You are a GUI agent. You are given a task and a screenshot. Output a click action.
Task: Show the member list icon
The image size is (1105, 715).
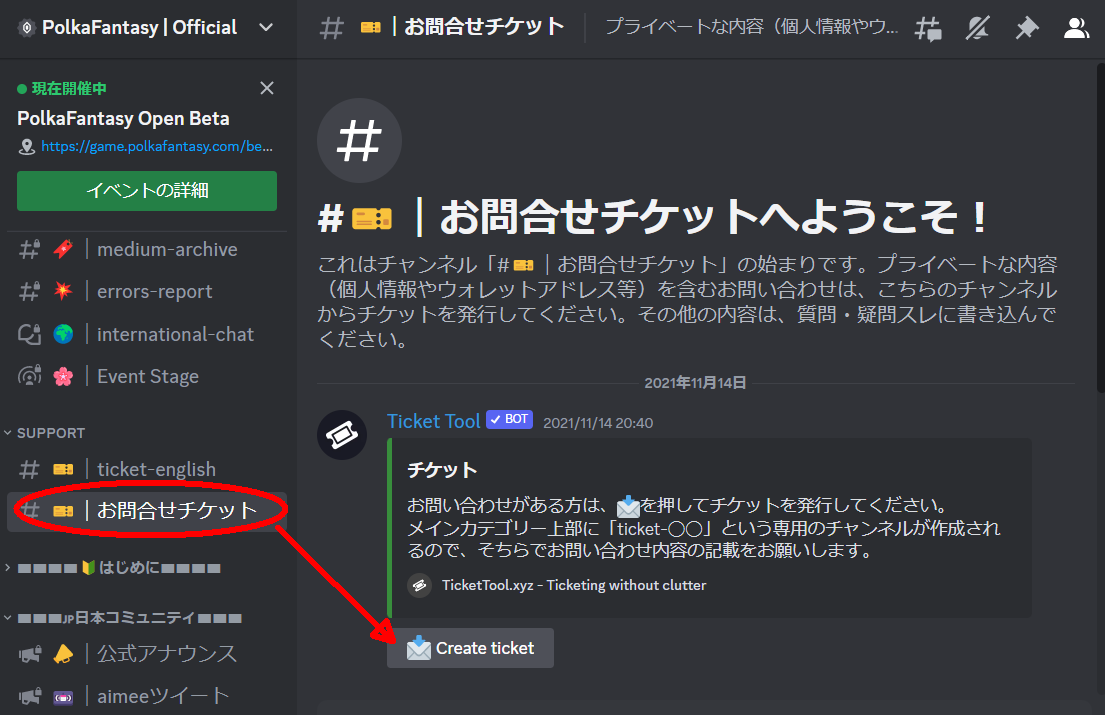point(1076,28)
